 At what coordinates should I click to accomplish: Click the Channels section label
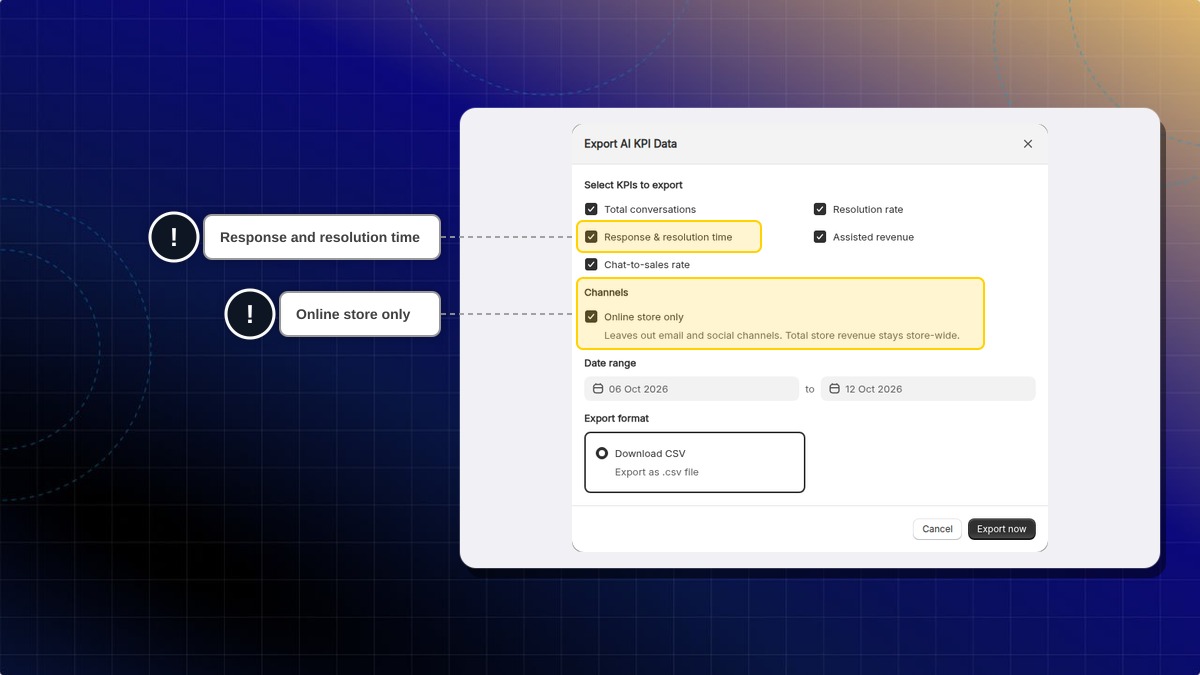tap(606, 293)
